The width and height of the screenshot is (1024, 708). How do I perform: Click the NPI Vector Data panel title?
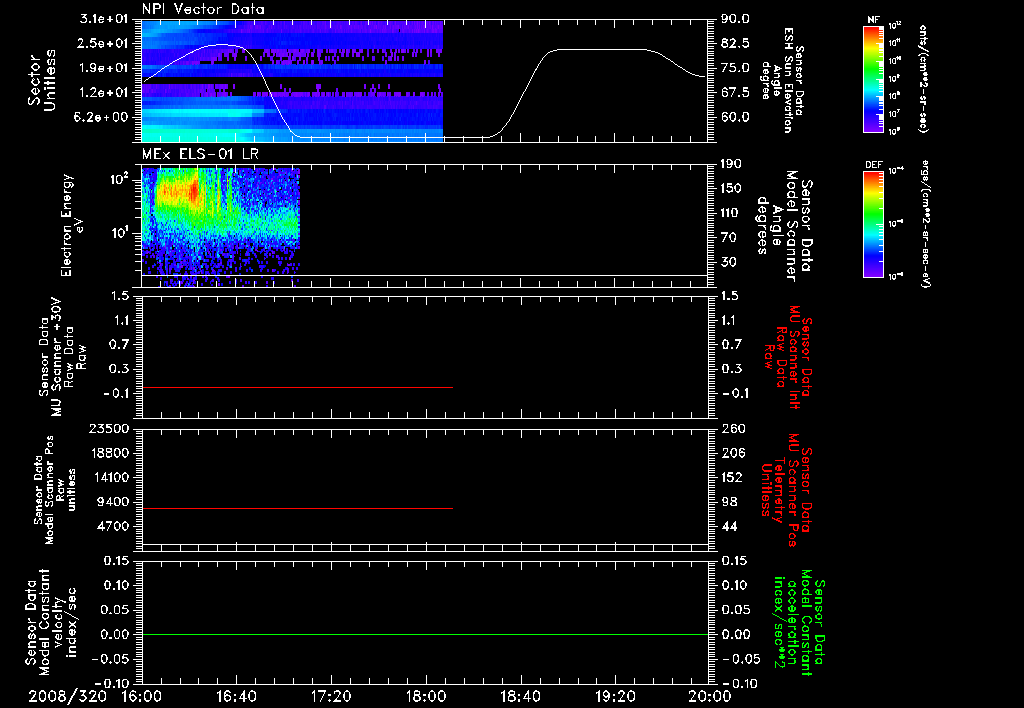pyautogui.click(x=203, y=9)
